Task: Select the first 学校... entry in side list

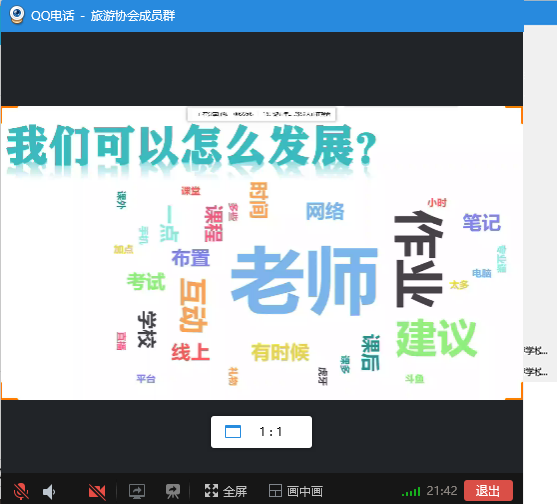Action: click(536, 351)
